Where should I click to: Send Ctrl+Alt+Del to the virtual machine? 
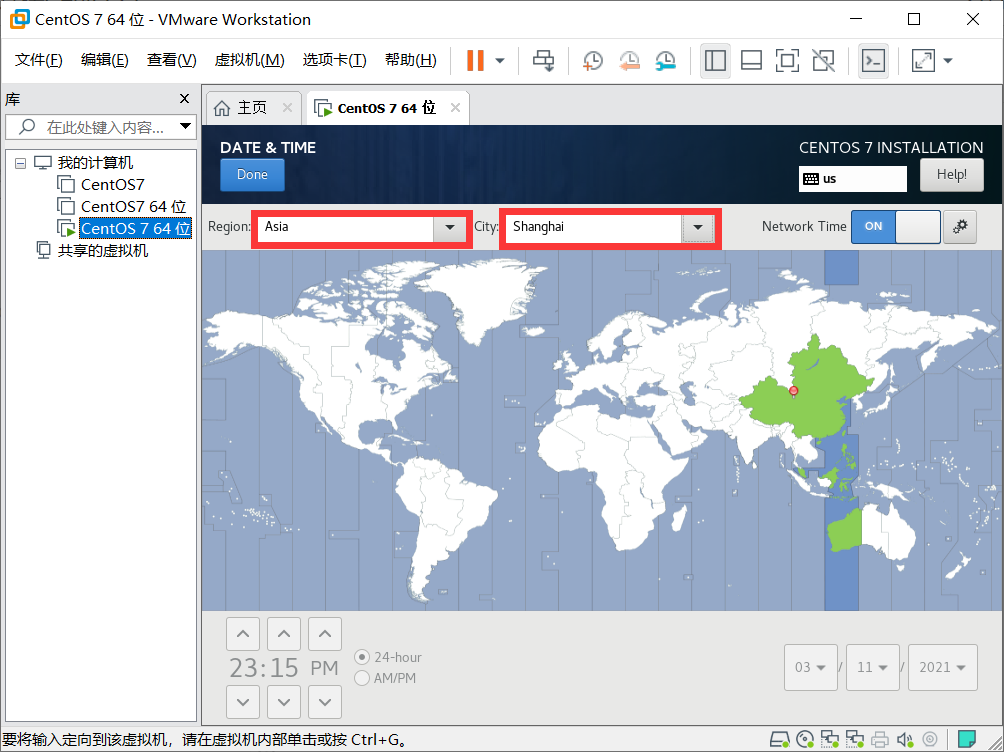point(543,60)
